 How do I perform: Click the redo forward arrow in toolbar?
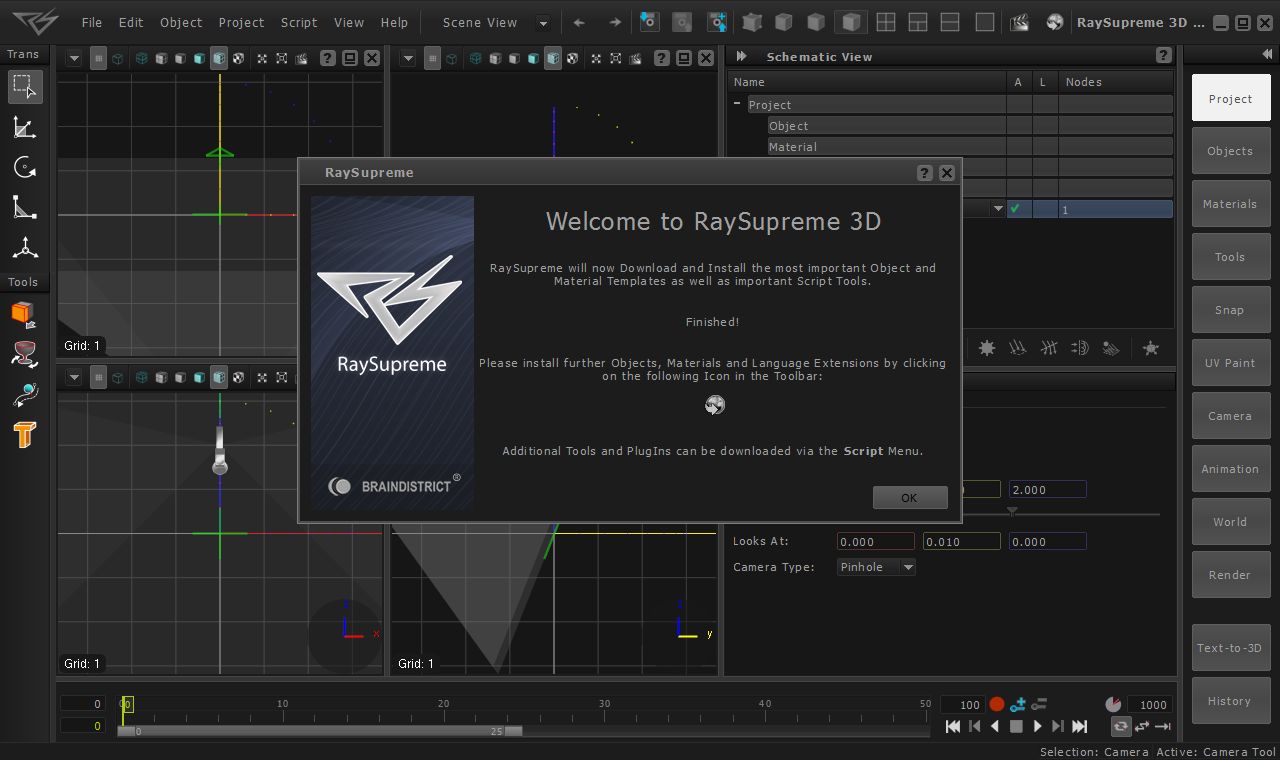point(615,22)
